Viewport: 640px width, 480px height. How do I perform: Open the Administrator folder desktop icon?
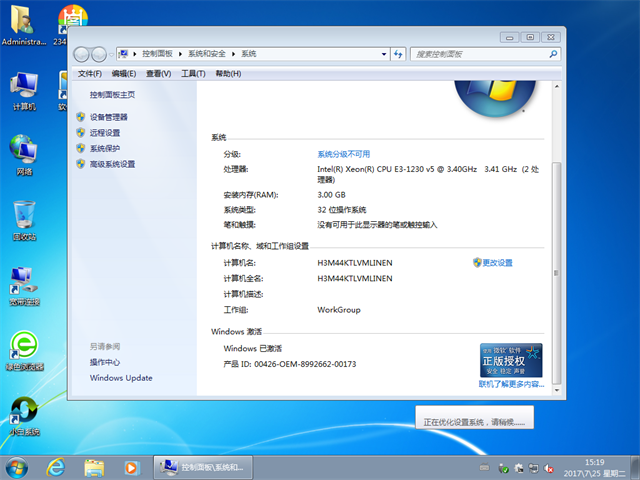[23, 24]
